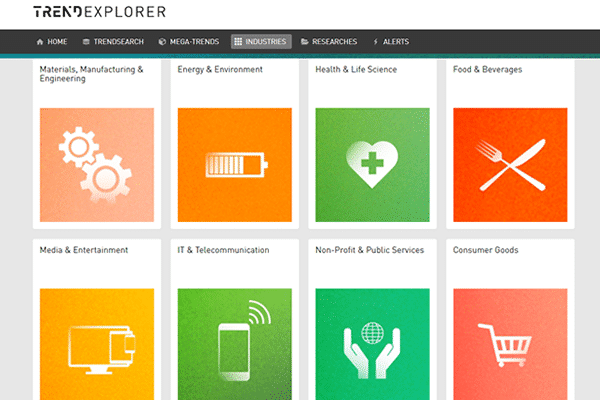Click the heart with cross icon tile
Viewport: 600px width, 400px height.
(x=372, y=165)
